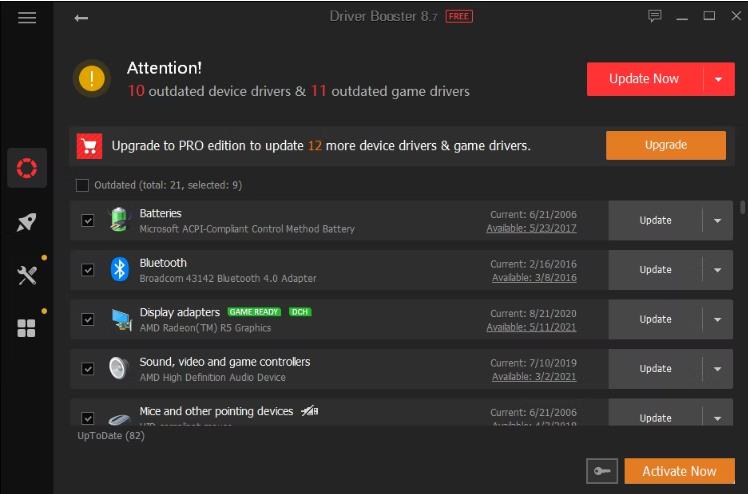Image resolution: width=748 pixels, height=494 pixels.
Task: Open Available: 5/23/2017 link
Action: pos(531,228)
